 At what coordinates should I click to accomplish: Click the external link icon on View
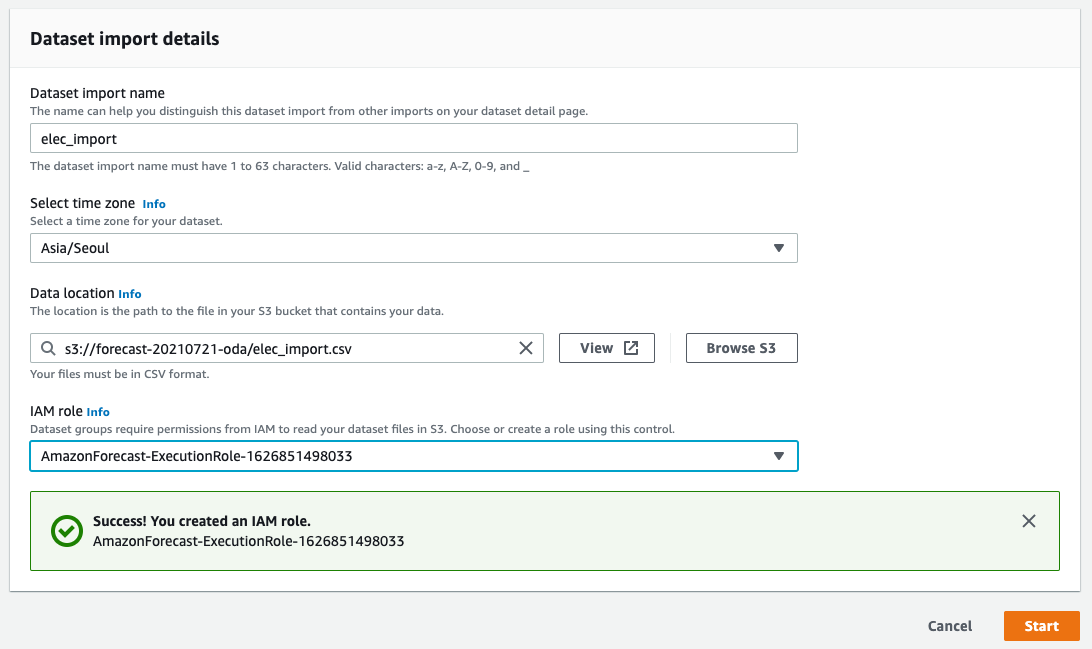631,348
